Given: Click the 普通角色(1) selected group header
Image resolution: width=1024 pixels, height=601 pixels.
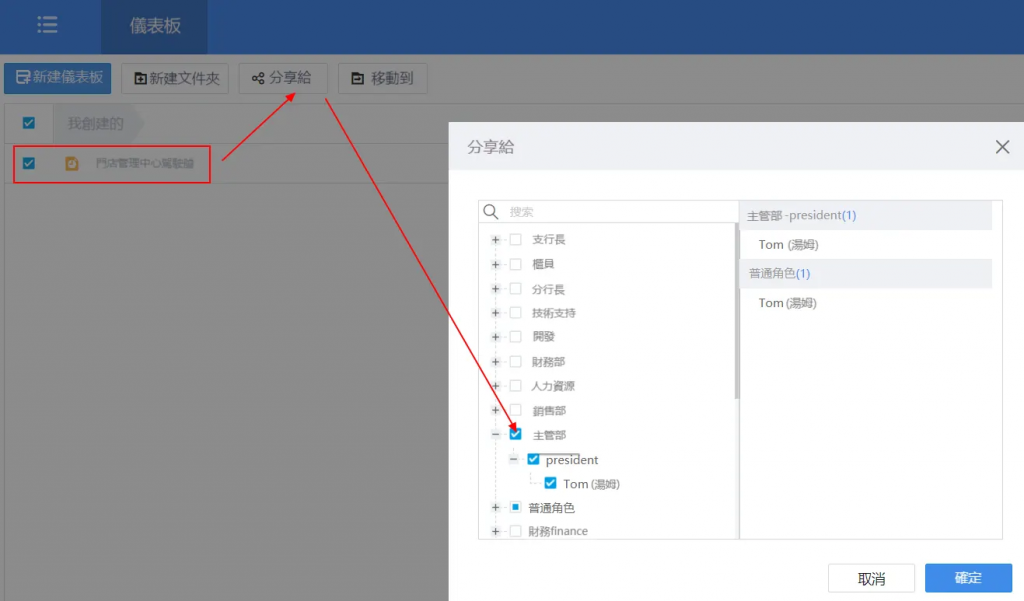Looking at the screenshot, I should pos(866,274).
